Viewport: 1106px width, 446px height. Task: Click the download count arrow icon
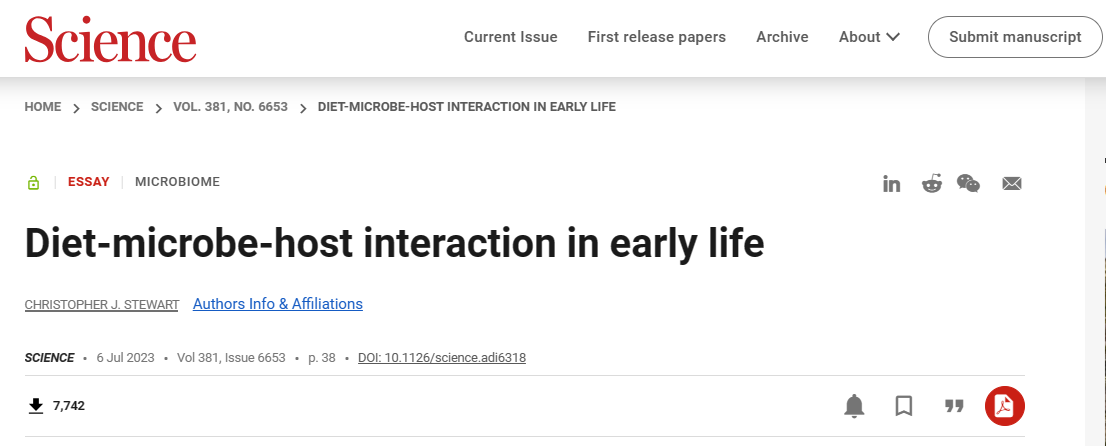tap(36, 406)
